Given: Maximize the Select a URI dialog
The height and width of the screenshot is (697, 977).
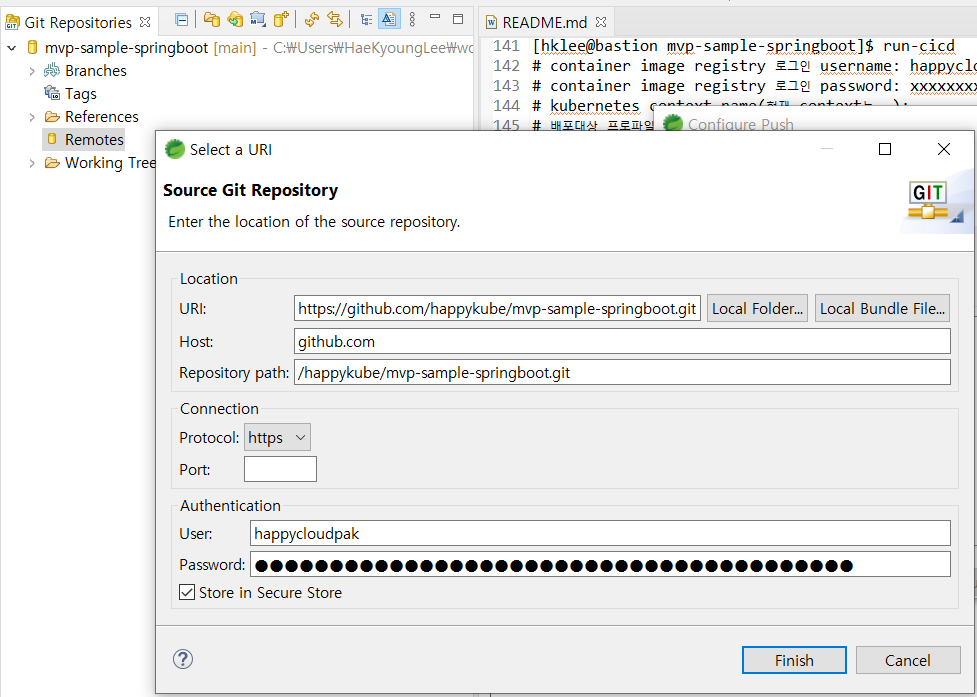Looking at the screenshot, I should 885,149.
